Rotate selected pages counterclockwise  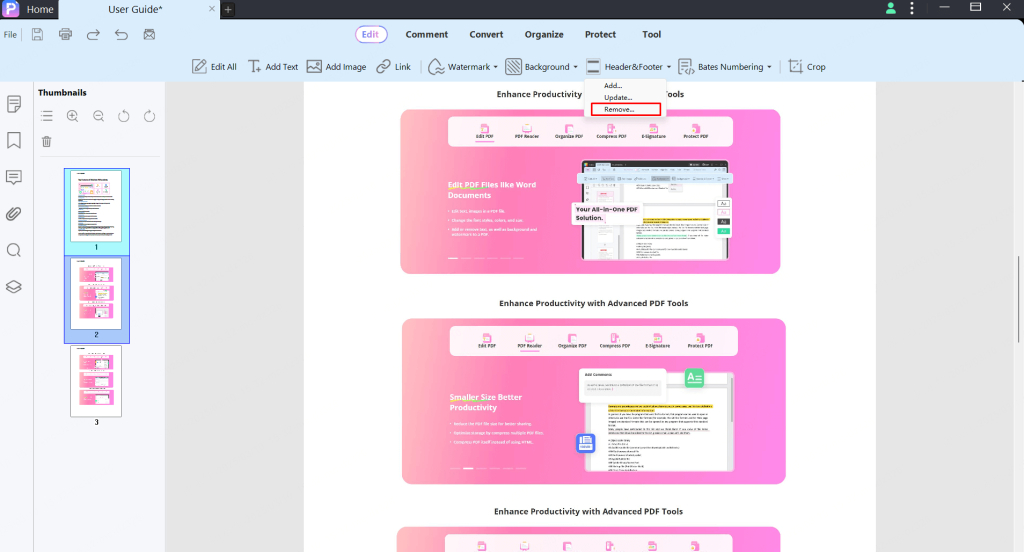(x=123, y=116)
